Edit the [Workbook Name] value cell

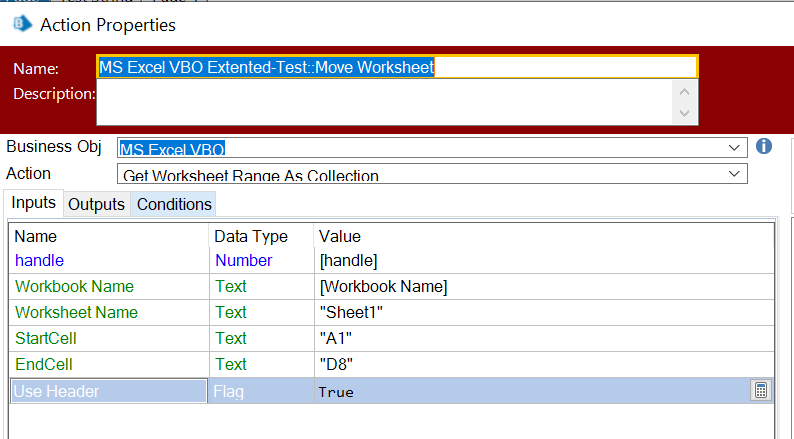(x=544, y=287)
